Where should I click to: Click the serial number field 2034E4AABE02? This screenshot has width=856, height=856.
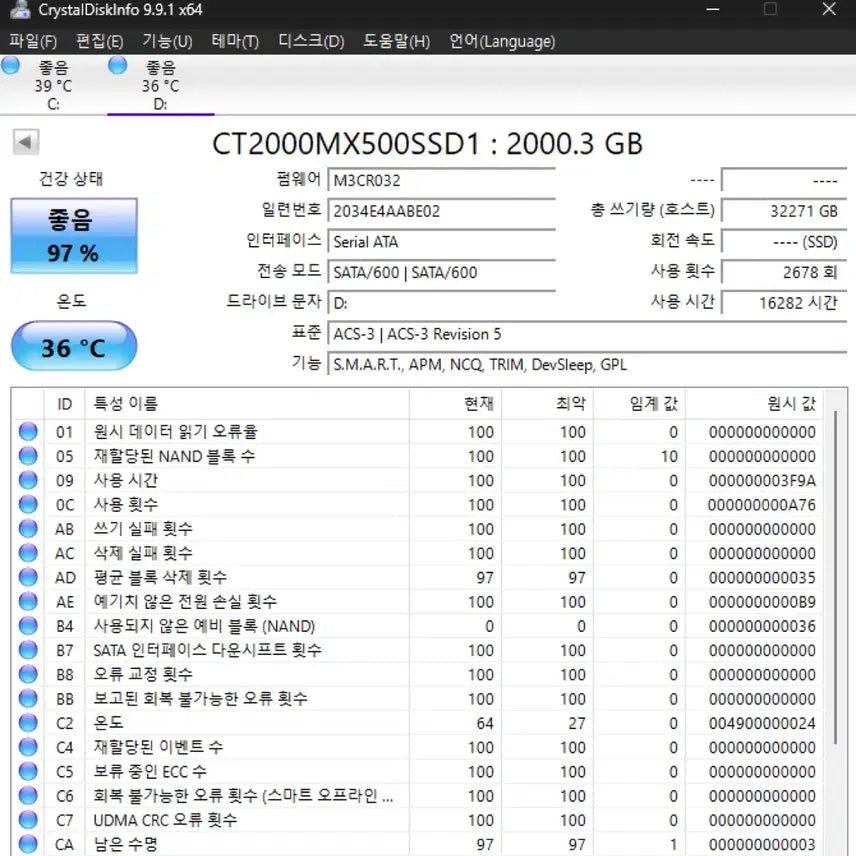441,211
